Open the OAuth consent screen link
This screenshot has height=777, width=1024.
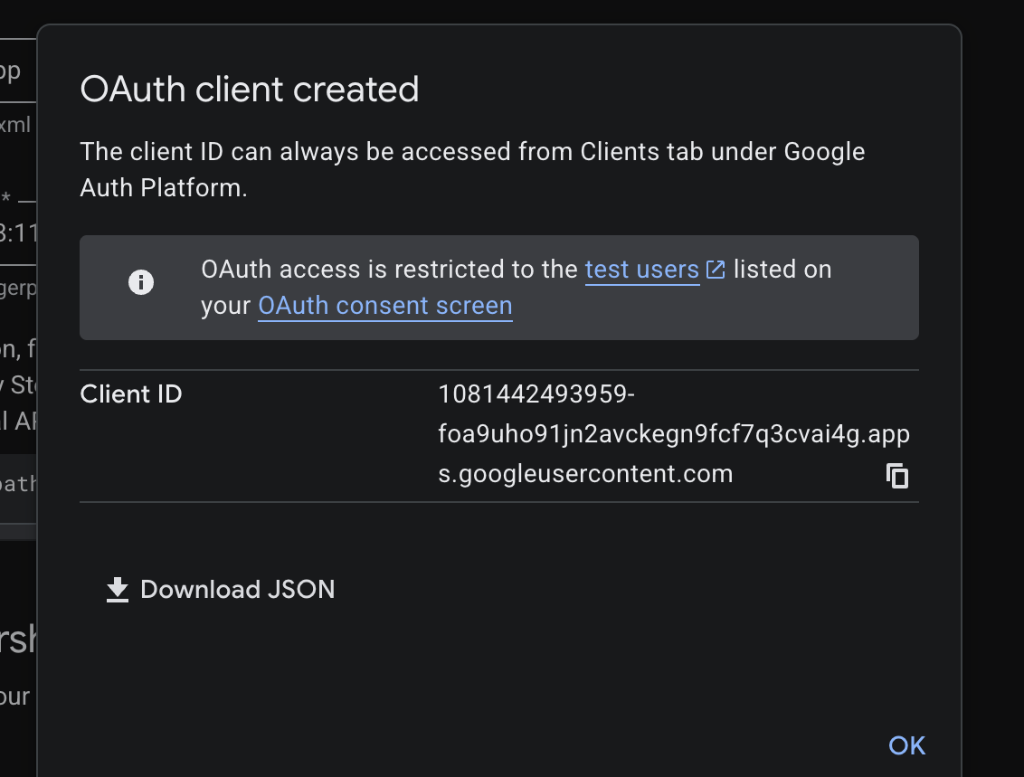(385, 306)
